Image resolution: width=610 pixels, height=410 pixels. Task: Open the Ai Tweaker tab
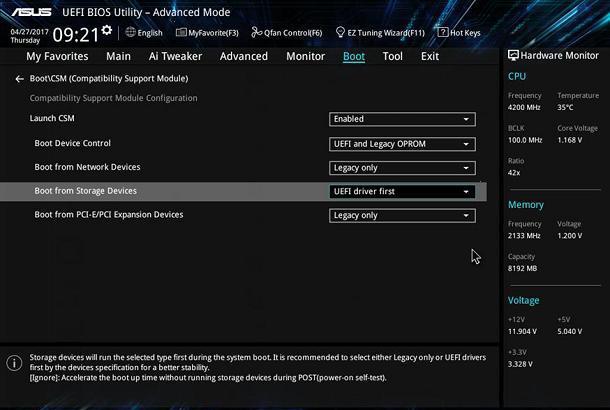pos(175,56)
